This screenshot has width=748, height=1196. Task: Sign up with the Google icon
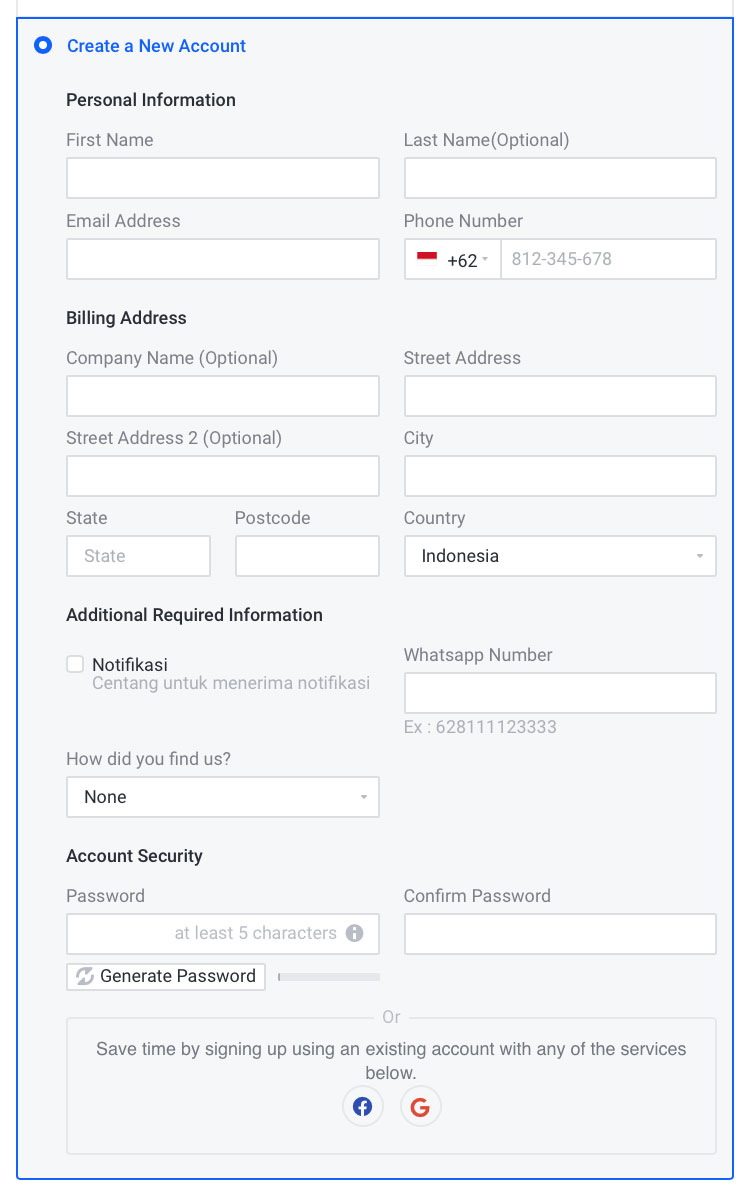(420, 1106)
